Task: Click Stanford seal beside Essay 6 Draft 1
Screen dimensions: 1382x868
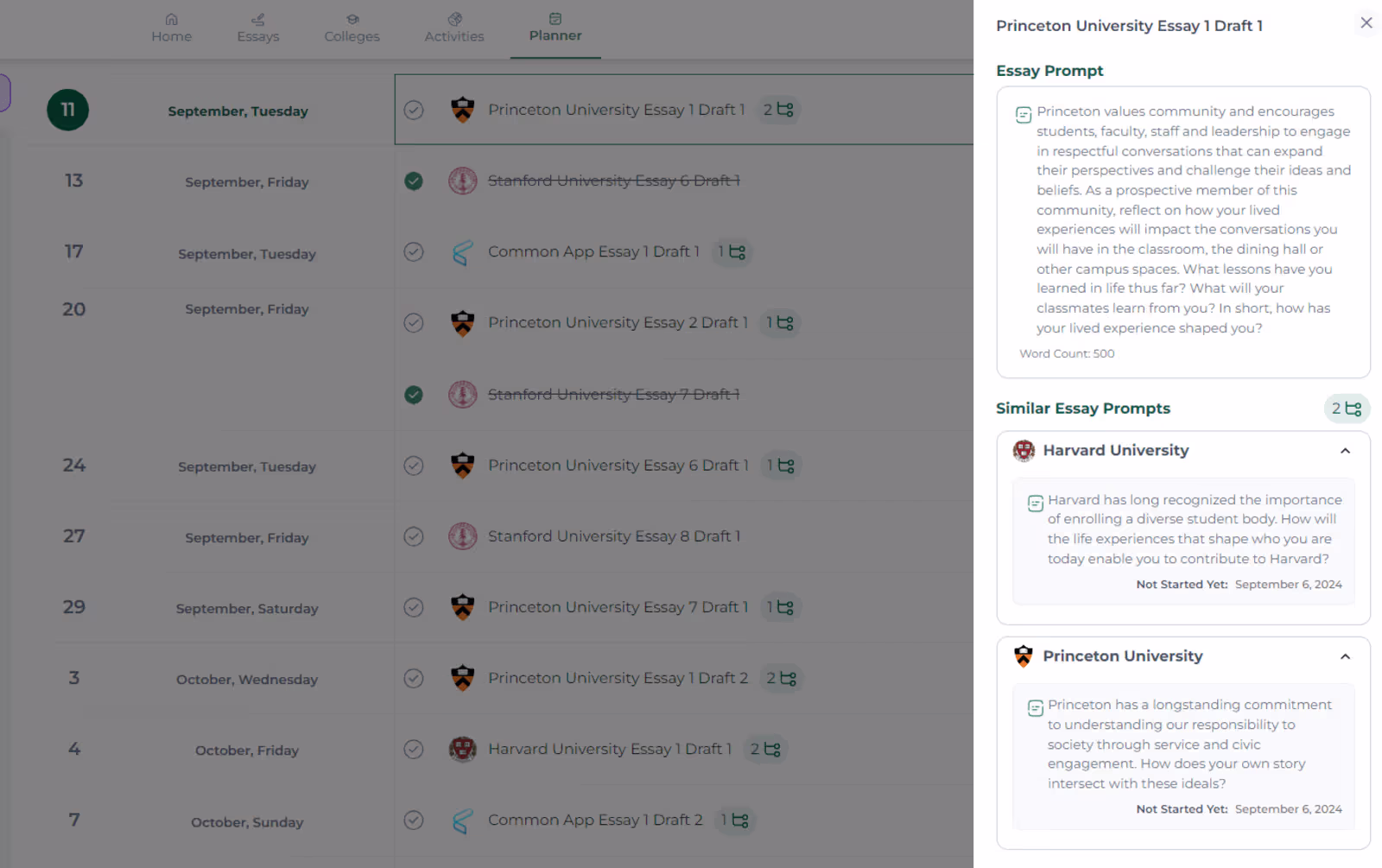Action: coord(463,181)
